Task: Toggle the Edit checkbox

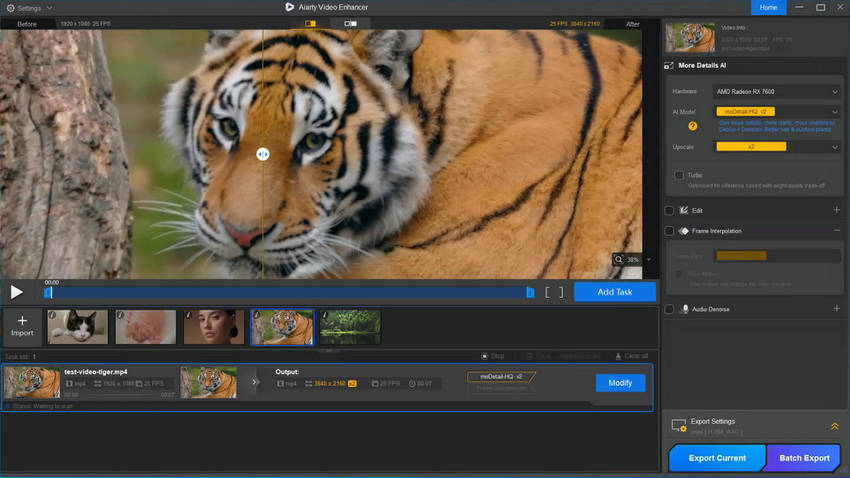Action: 669,210
